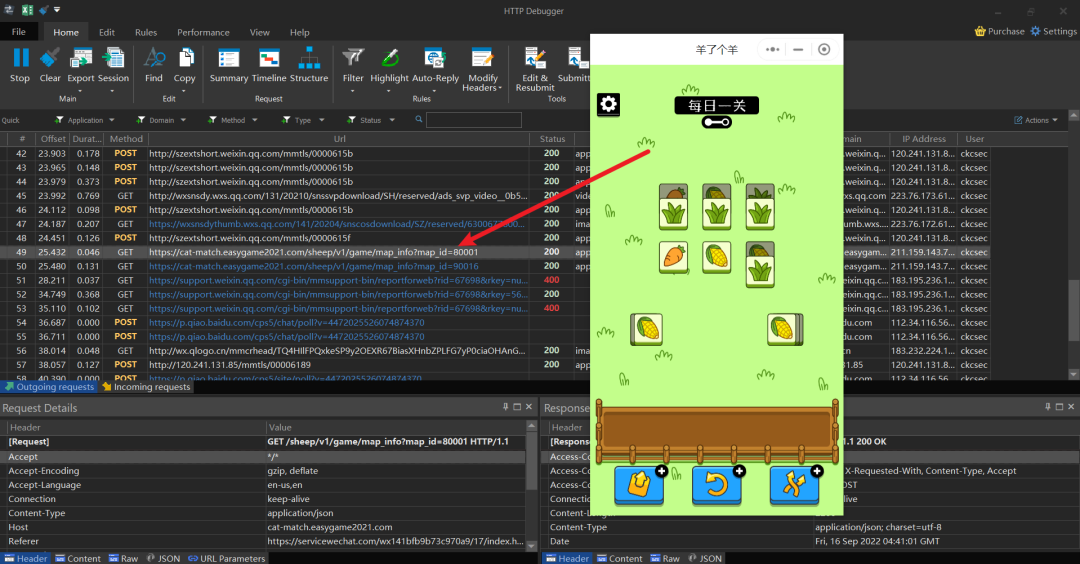Click the Edit & Resubmit tool
Image resolution: width=1080 pixels, height=564 pixels.
[535, 68]
